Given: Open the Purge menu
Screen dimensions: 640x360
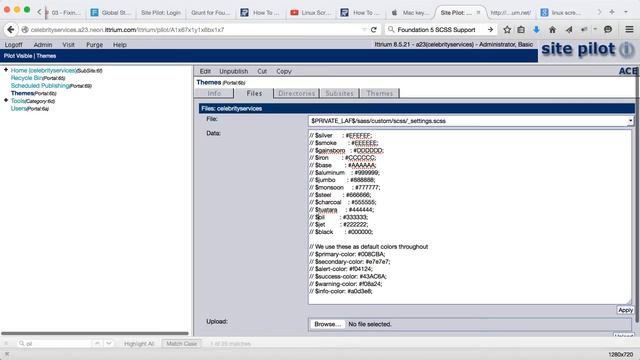Looking at the screenshot, I should click(94, 45).
